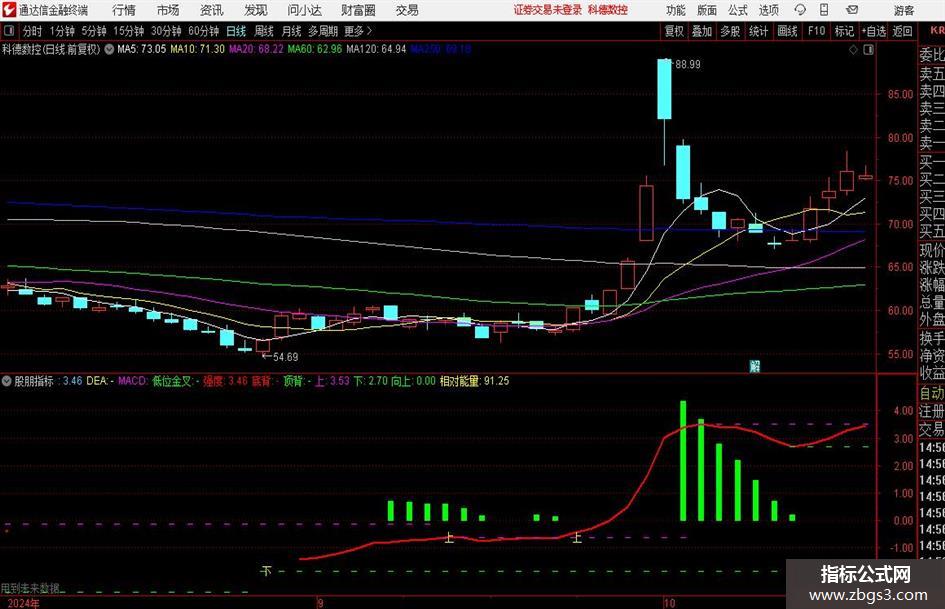
Task: Open the 选项 menu
Action: tap(768, 10)
